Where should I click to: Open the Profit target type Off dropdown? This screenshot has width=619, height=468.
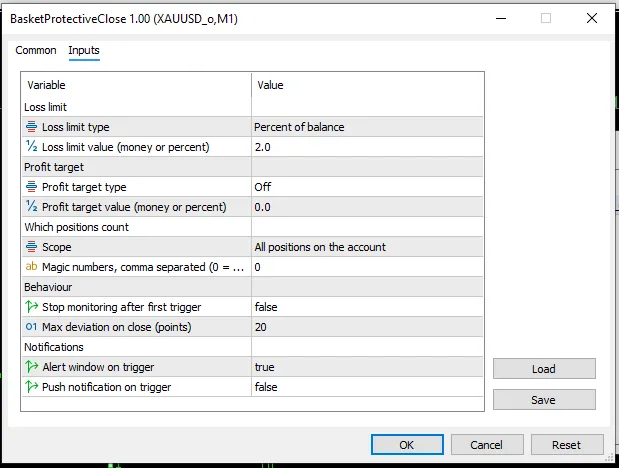point(367,187)
